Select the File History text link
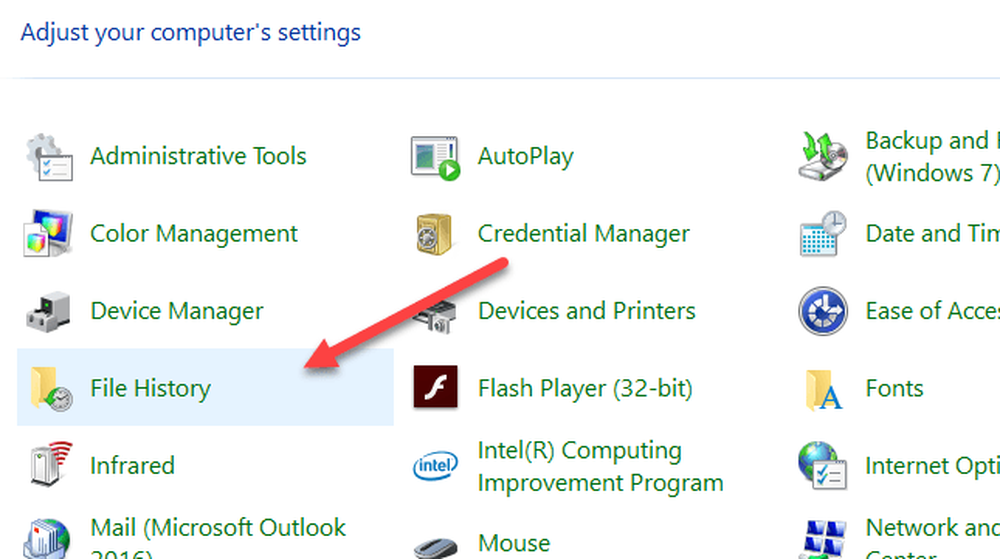 coord(151,388)
